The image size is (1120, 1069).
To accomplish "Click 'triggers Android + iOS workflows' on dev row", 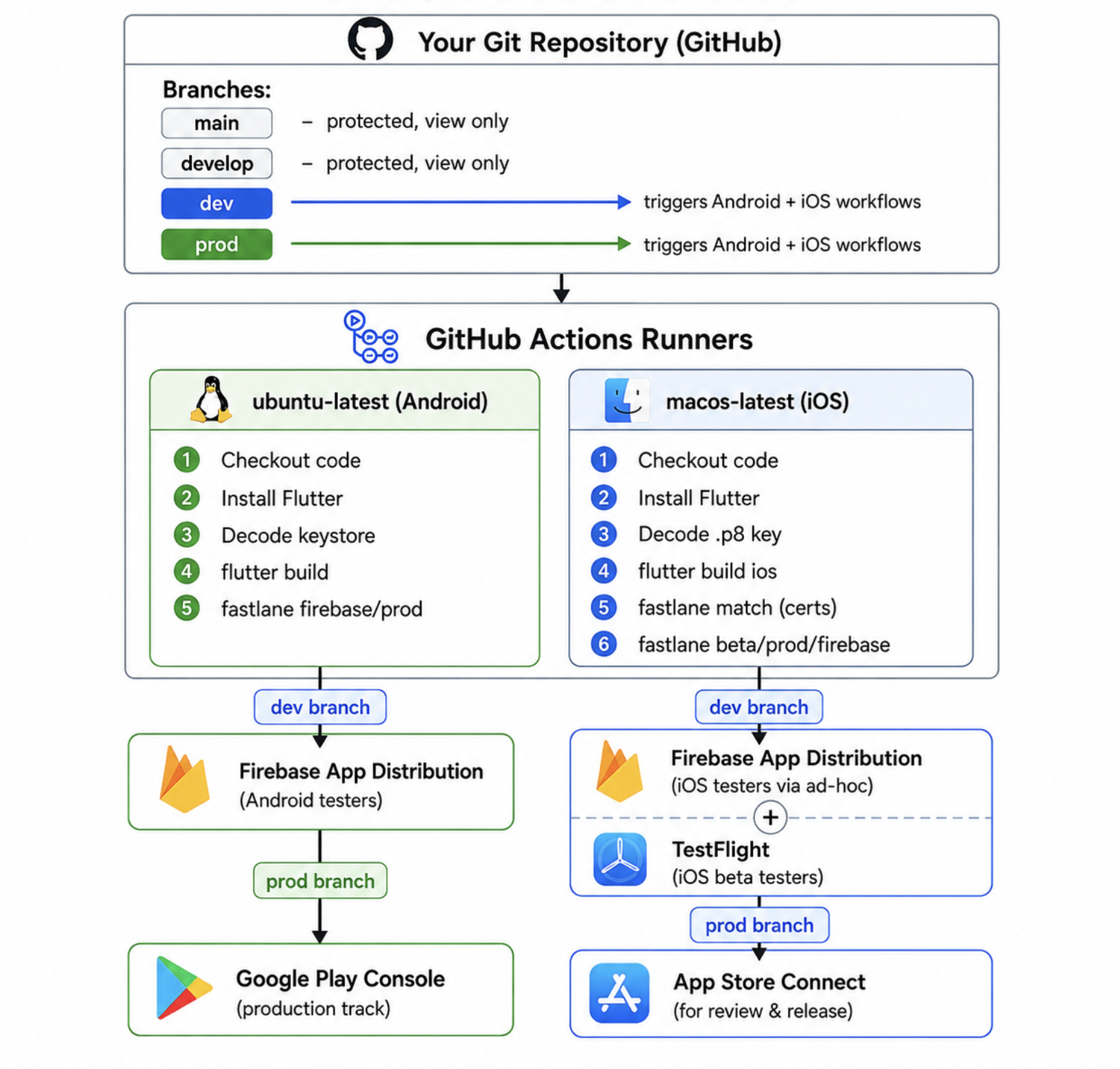I will pos(782,201).
